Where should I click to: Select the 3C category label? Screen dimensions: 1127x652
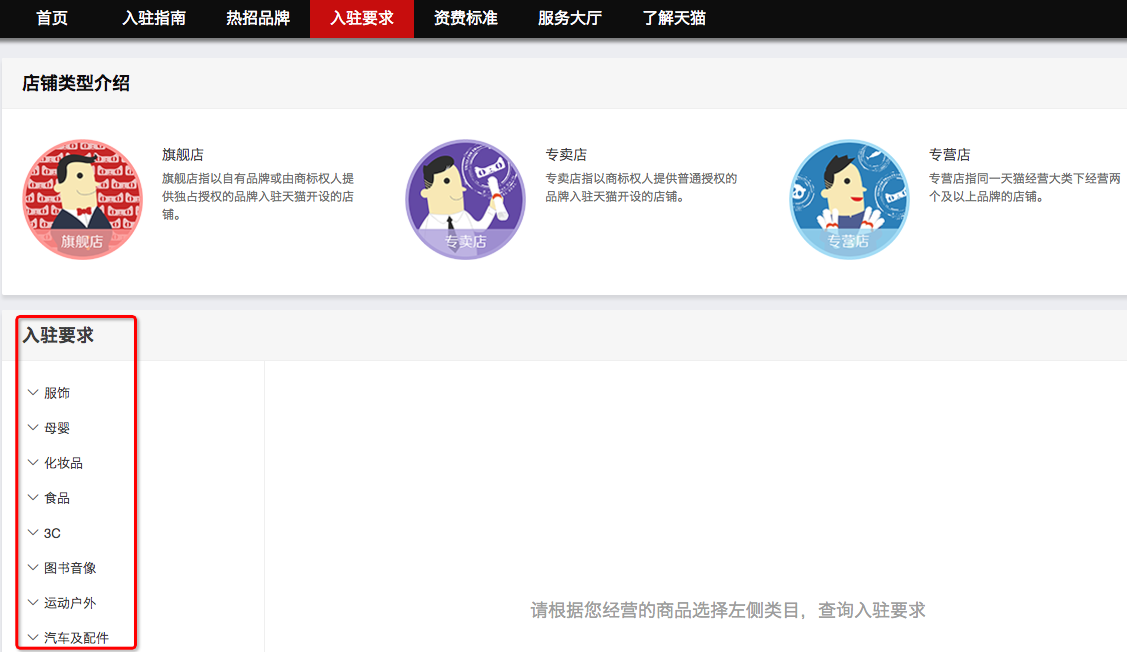[52, 533]
